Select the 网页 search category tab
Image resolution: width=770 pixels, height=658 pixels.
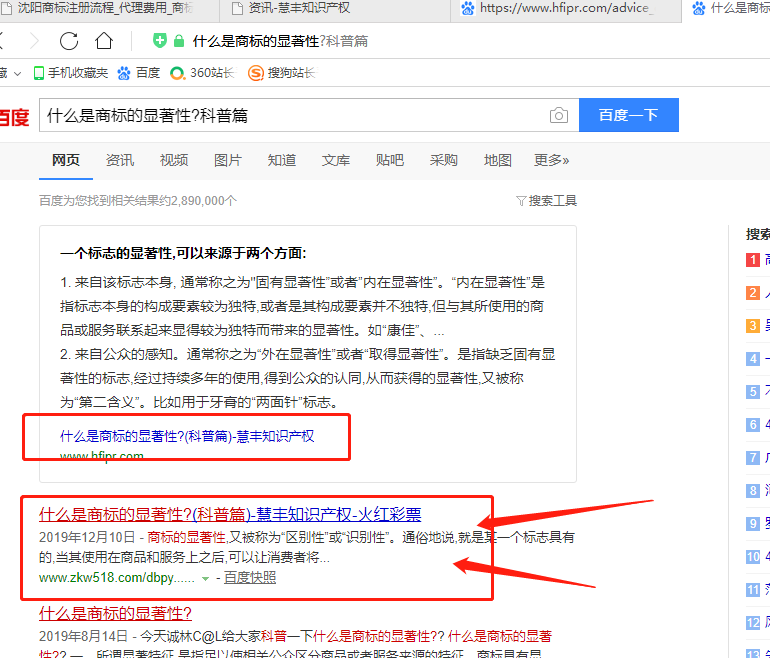(x=66, y=160)
